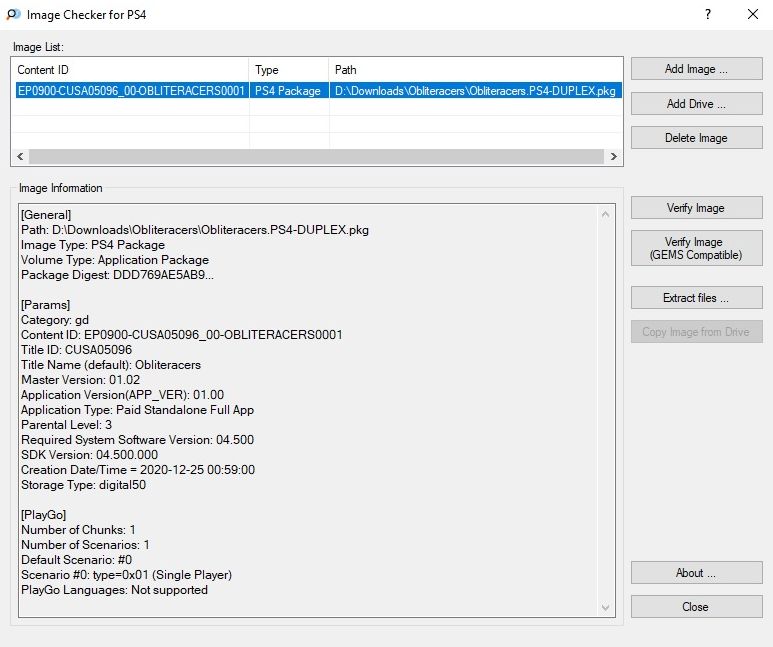This screenshot has height=647, width=773.
Task: Click the Add Drive button
Action: pos(697,104)
